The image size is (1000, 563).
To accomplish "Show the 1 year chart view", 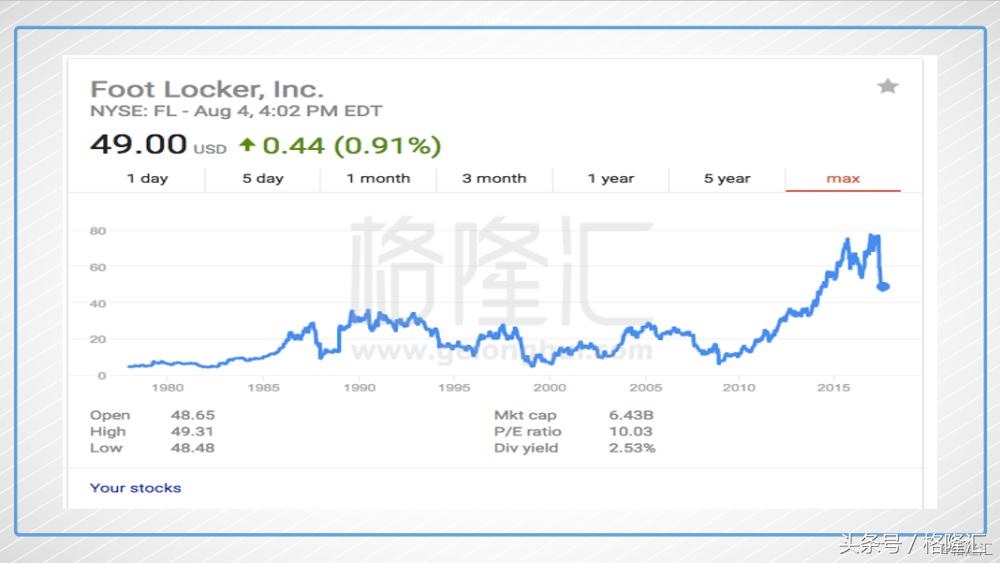I will (611, 179).
